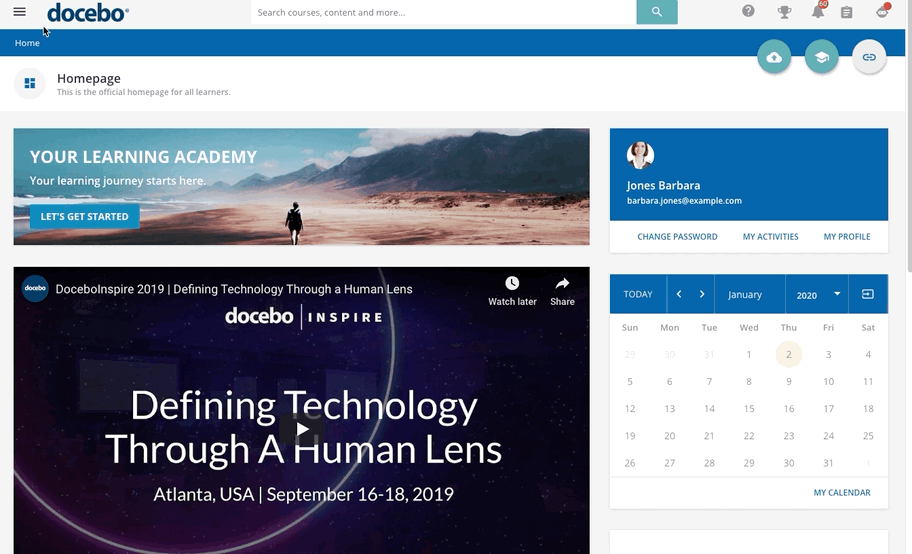Click the cloud upload round button

774,57
